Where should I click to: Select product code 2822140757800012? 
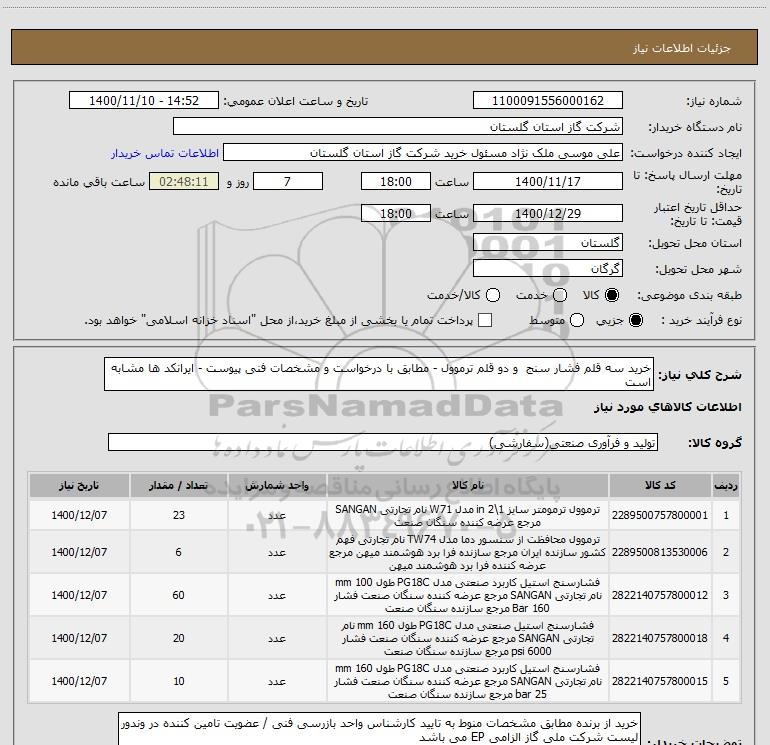(x=660, y=595)
